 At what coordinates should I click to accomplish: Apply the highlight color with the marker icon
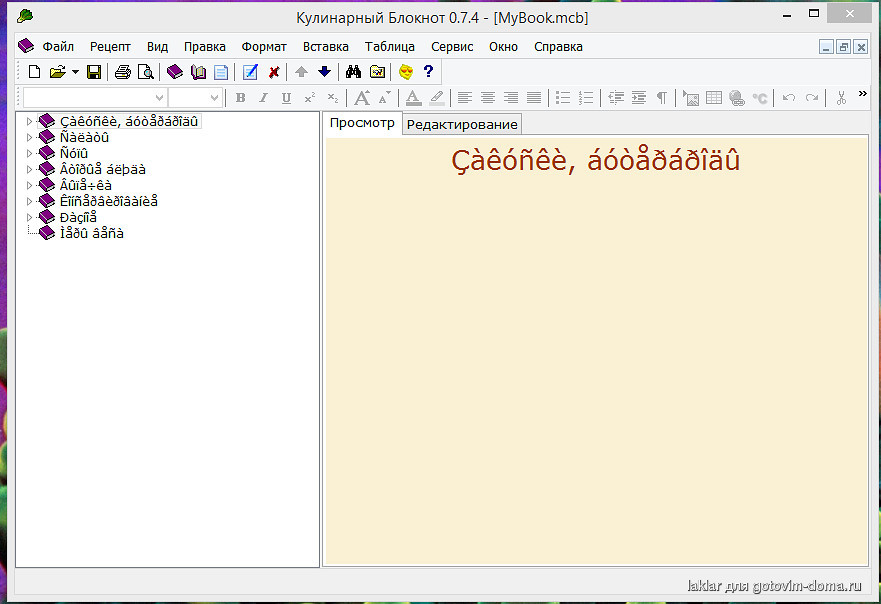pyautogui.click(x=437, y=98)
